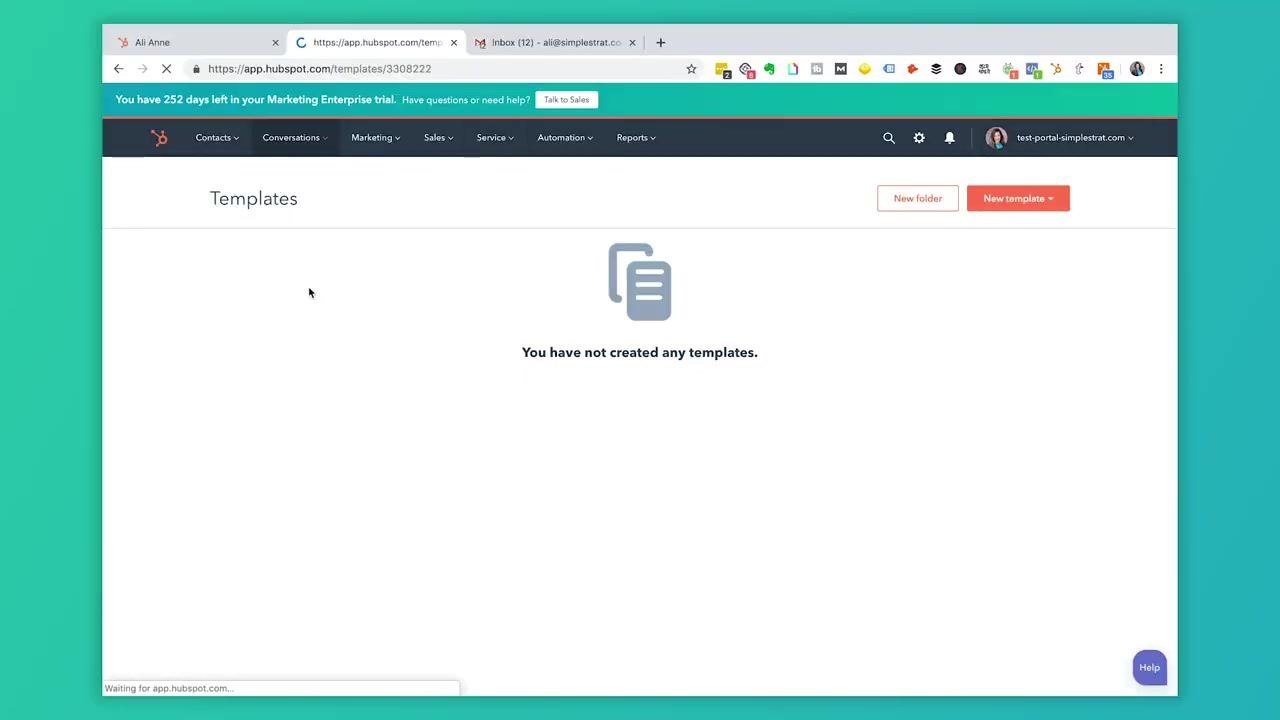Click the account avatar in HubSpot navbar

point(996,138)
